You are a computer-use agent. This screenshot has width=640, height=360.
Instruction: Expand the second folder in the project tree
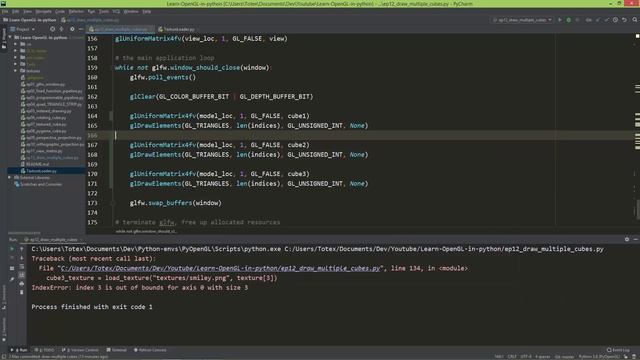click(x=16, y=51)
